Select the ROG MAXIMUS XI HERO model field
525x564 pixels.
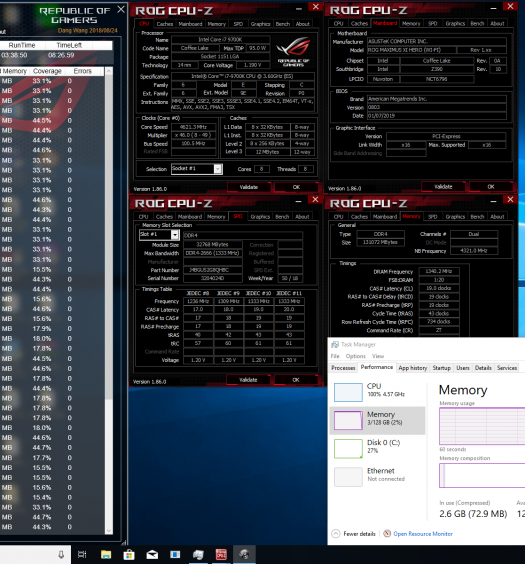[x=411, y=50]
